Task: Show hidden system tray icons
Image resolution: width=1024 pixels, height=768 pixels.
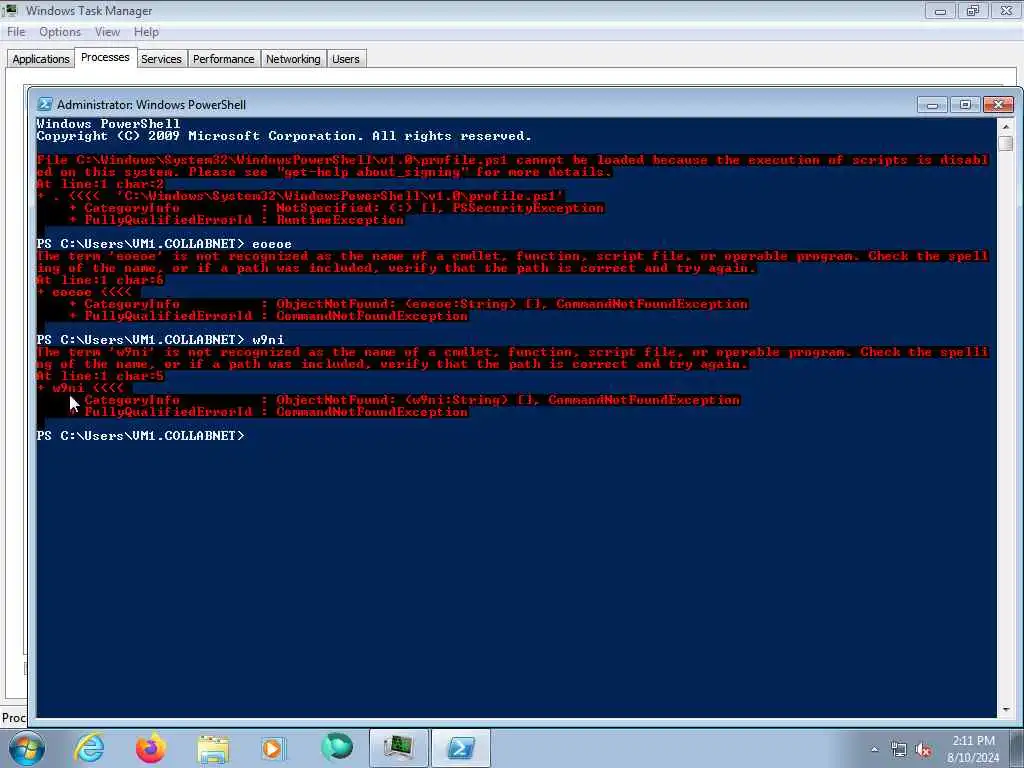Action: tap(874, 750)
